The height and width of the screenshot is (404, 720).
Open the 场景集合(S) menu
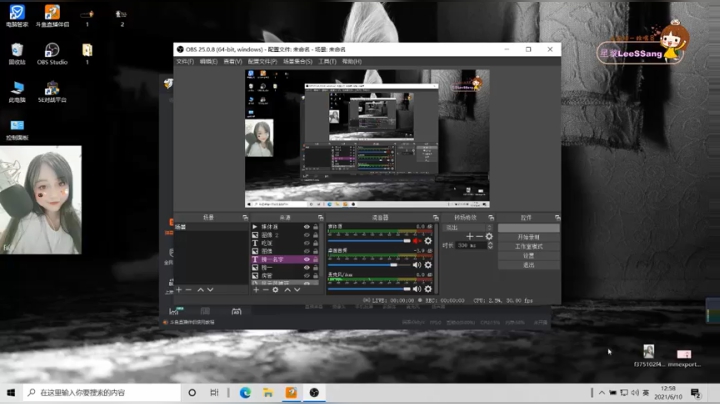(298, 62)
